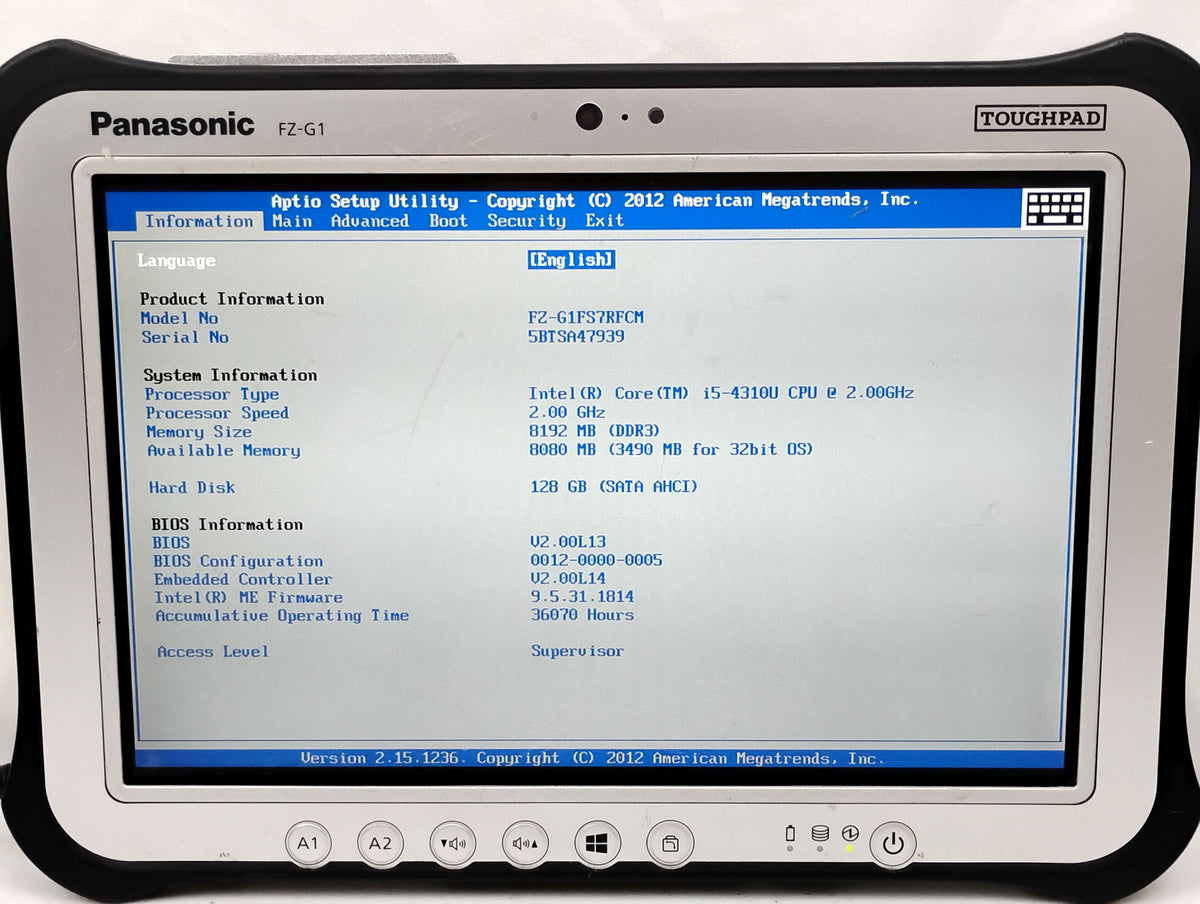Click the Processor Speed 2.00 GHz value
Image resolution: width=1200 pixels, height=904 pixels.
pyautogui.click(x=567, y=412)
